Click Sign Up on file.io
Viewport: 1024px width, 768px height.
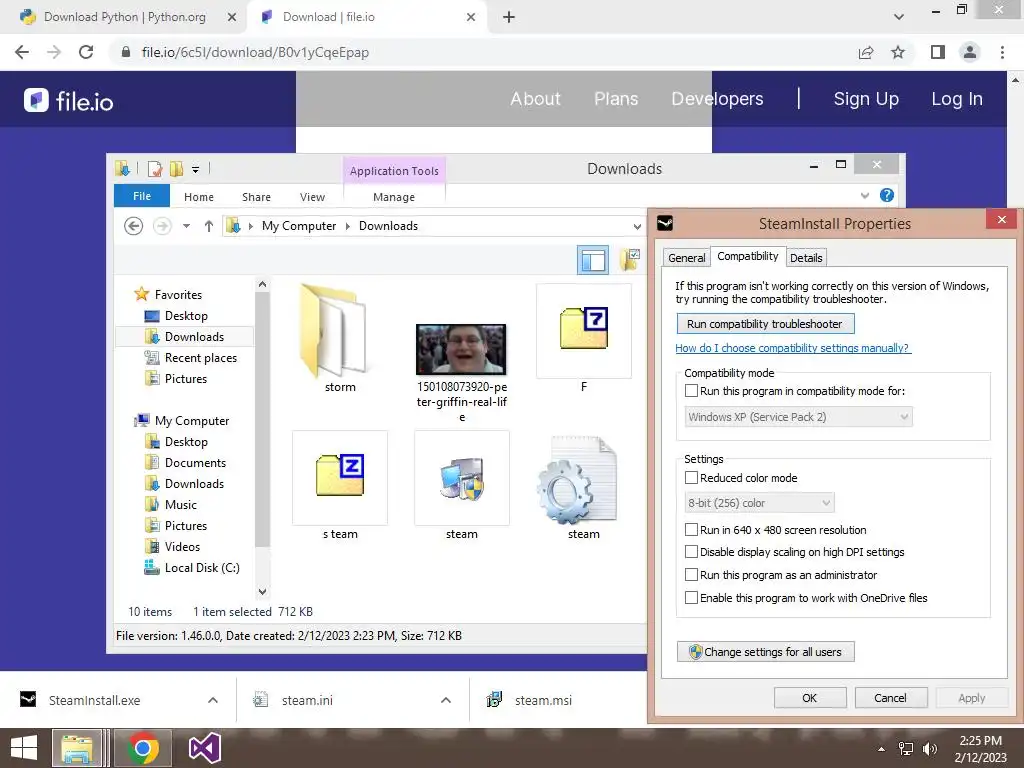tap(866, 99)
